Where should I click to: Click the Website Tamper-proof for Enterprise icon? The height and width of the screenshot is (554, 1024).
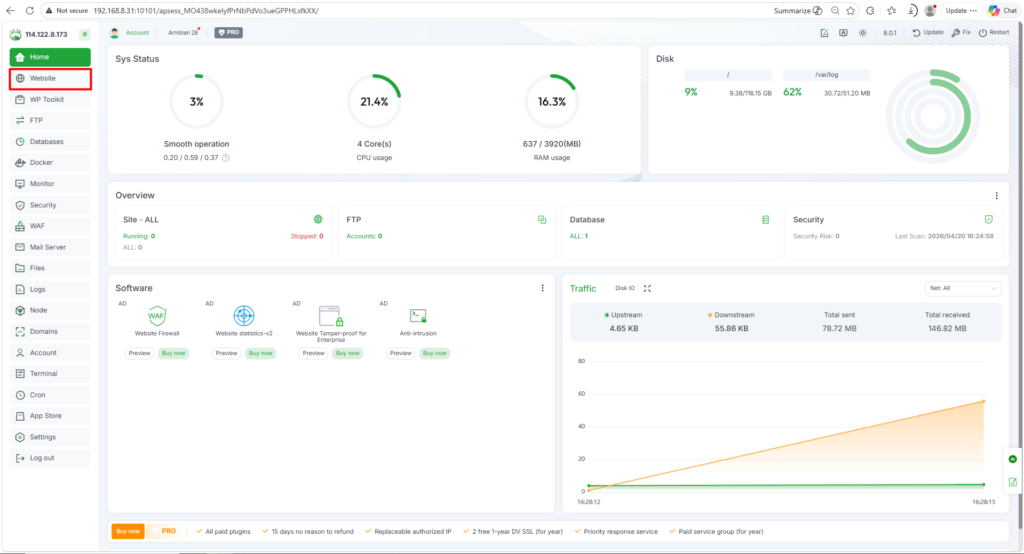(331, 316)
